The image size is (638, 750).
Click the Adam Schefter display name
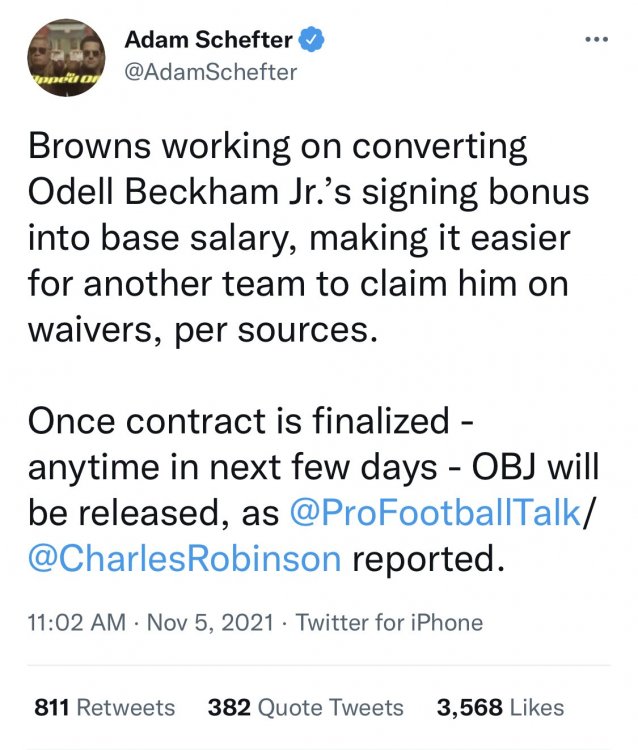[x=209, y=39]
